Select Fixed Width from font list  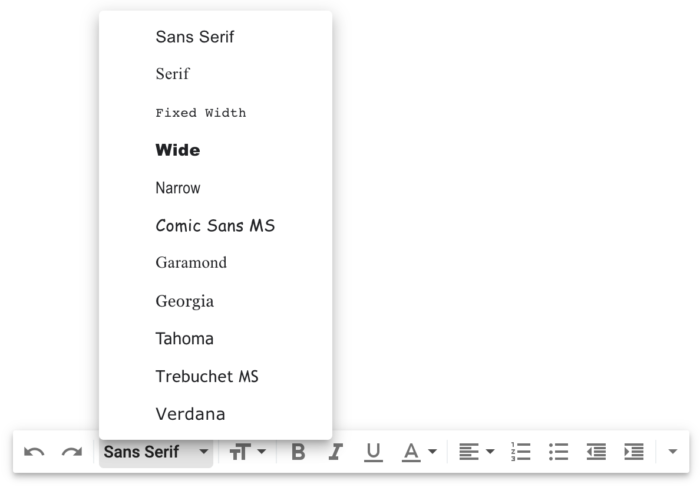(200, 113)
